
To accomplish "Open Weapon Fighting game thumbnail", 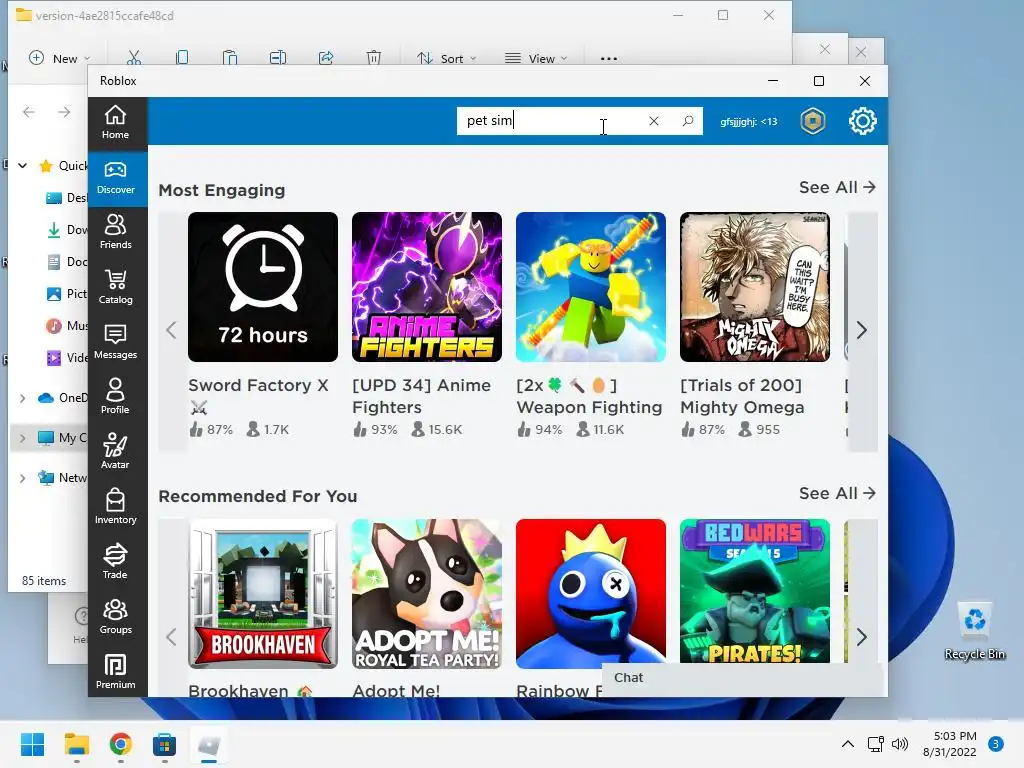I will (591, 287).
